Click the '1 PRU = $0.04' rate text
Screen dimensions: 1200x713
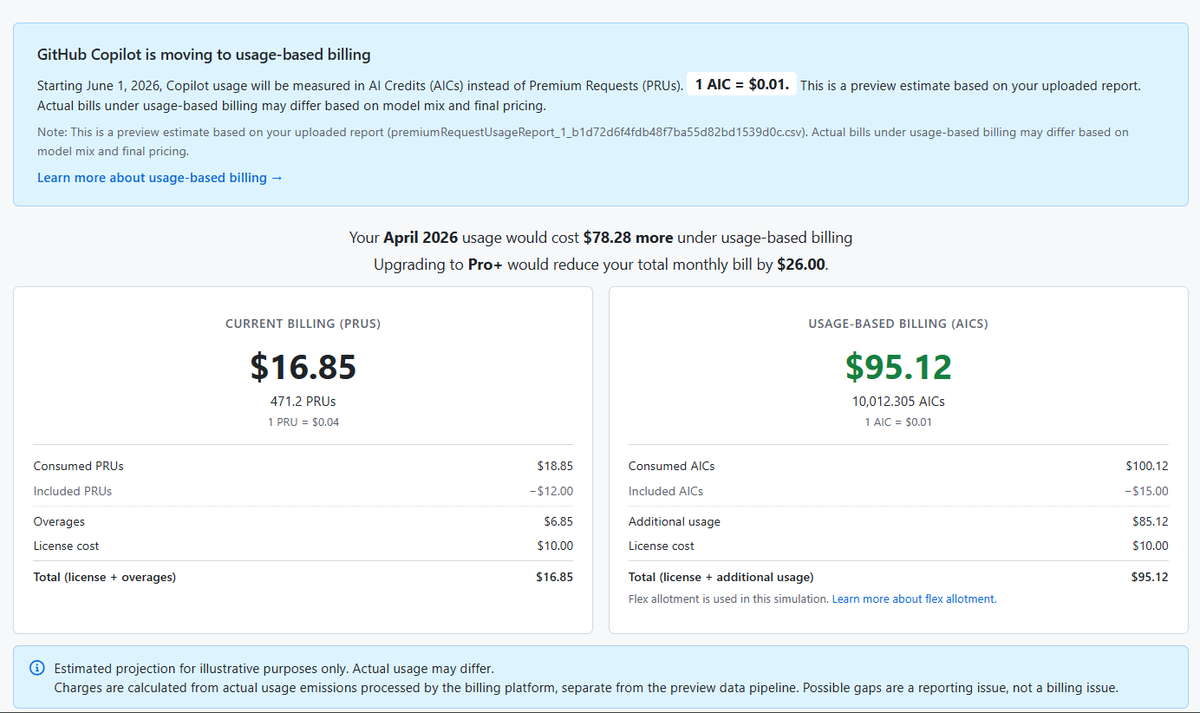(x=303, y=422)
